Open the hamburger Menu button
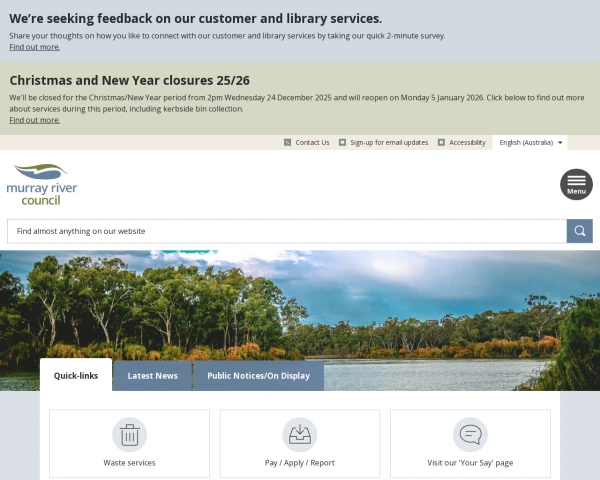Screen dimensions: 600x480 [x=576, y=184]
